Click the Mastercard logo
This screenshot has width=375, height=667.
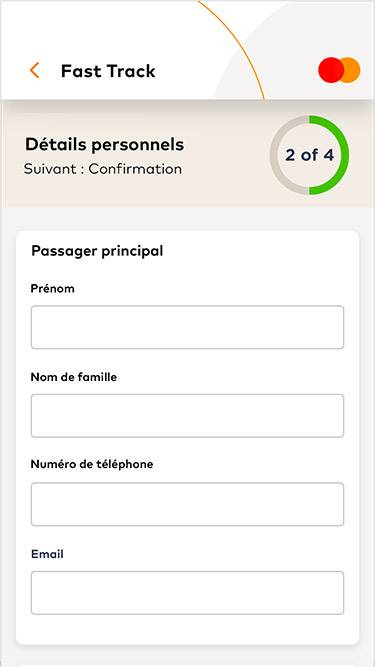pos(339,70)
